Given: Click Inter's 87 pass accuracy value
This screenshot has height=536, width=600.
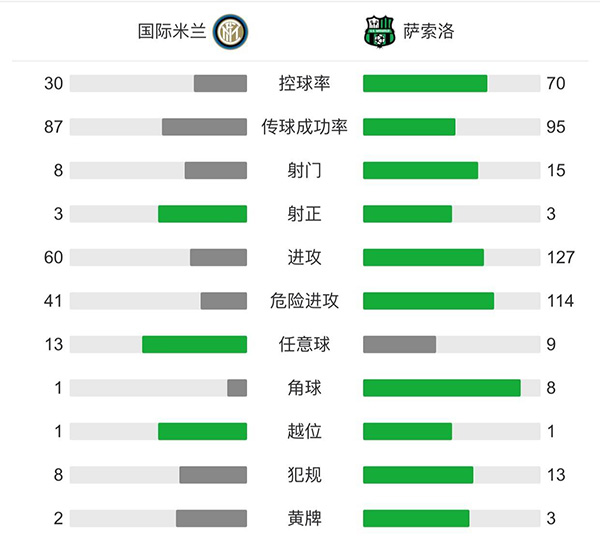Looking at the screenshot, I should (54, 127).
